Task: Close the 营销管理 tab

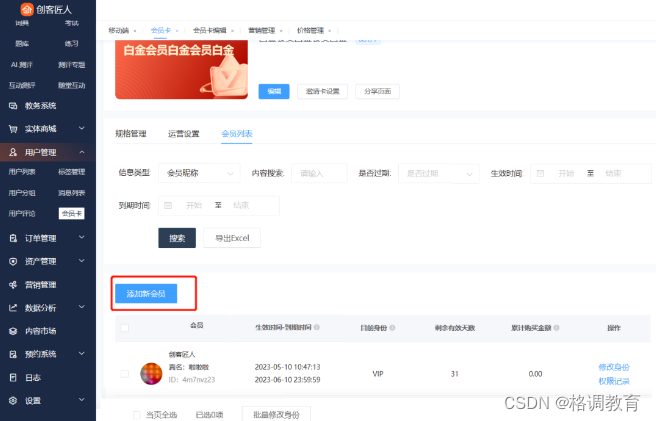Action: [x=281, y=31]
